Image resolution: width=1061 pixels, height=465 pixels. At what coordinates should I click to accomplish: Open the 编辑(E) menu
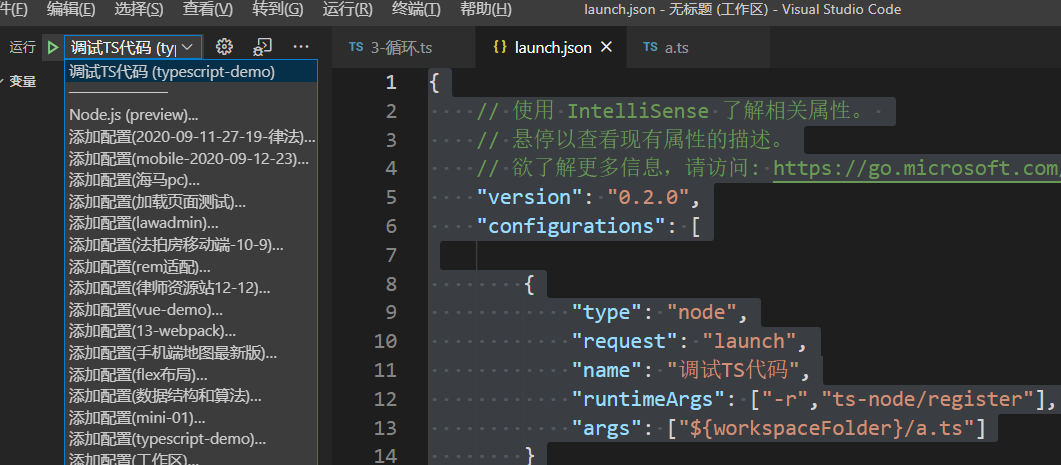tap(71, 9)
